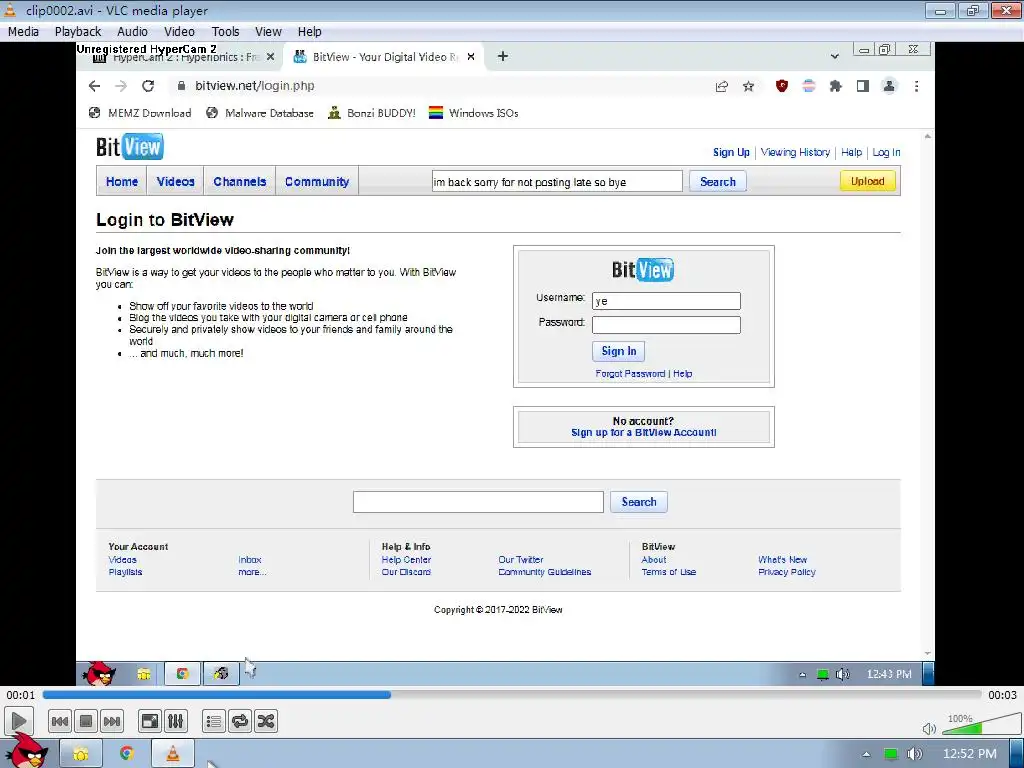
Task: Expand the tab search chevron
Action: (835, 57)
